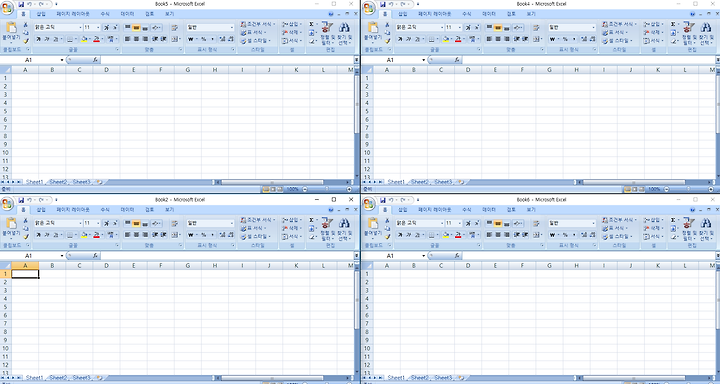
Task: Click Sort and Filter icon in Book4
Action: (688, 33)
